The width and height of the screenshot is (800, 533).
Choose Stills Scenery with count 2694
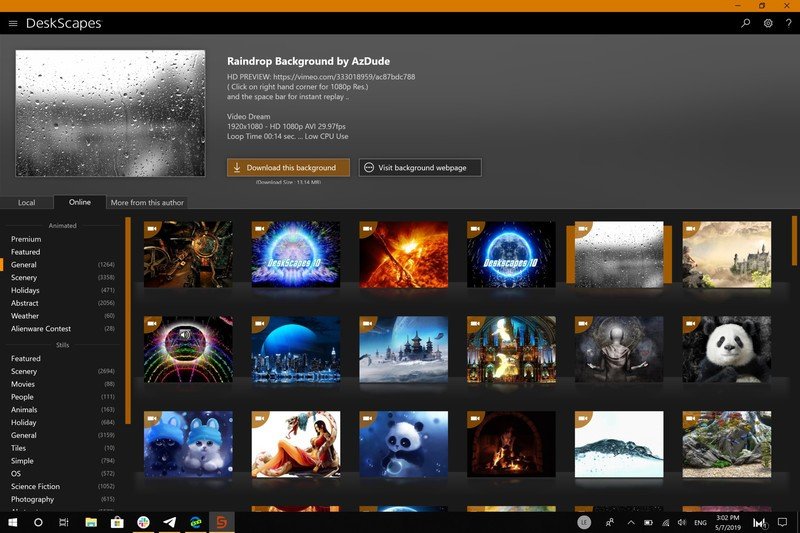62,371
